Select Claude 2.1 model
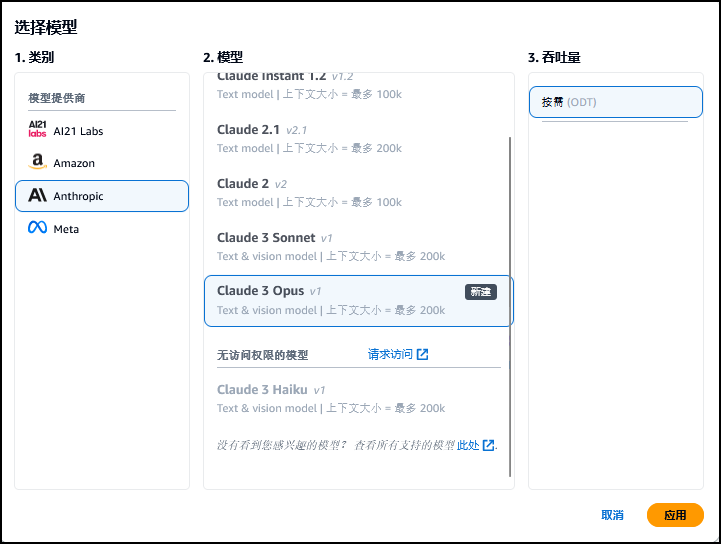The image size is (721, 544). (357, 139)
